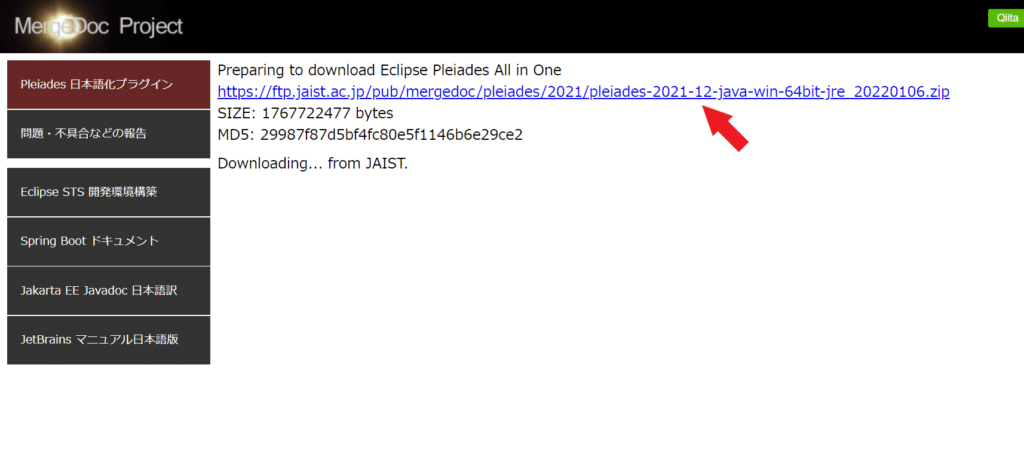The height and width of the screenshot is (475, 1024).
Task: Click the Downloading… from JAIST message
Action: 313,163
